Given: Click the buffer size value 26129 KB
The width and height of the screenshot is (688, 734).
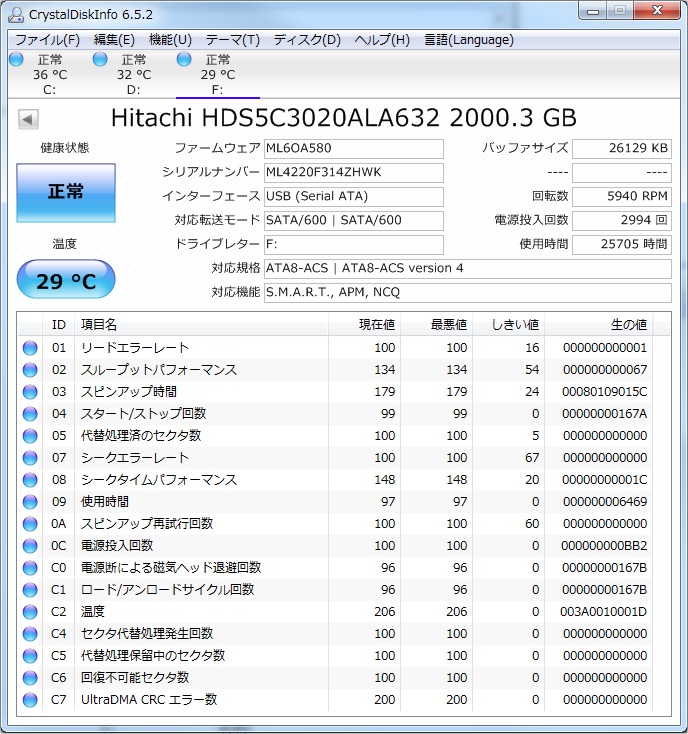Looking at the screenshot, I should pyautogui.click(x=622, y=149).
